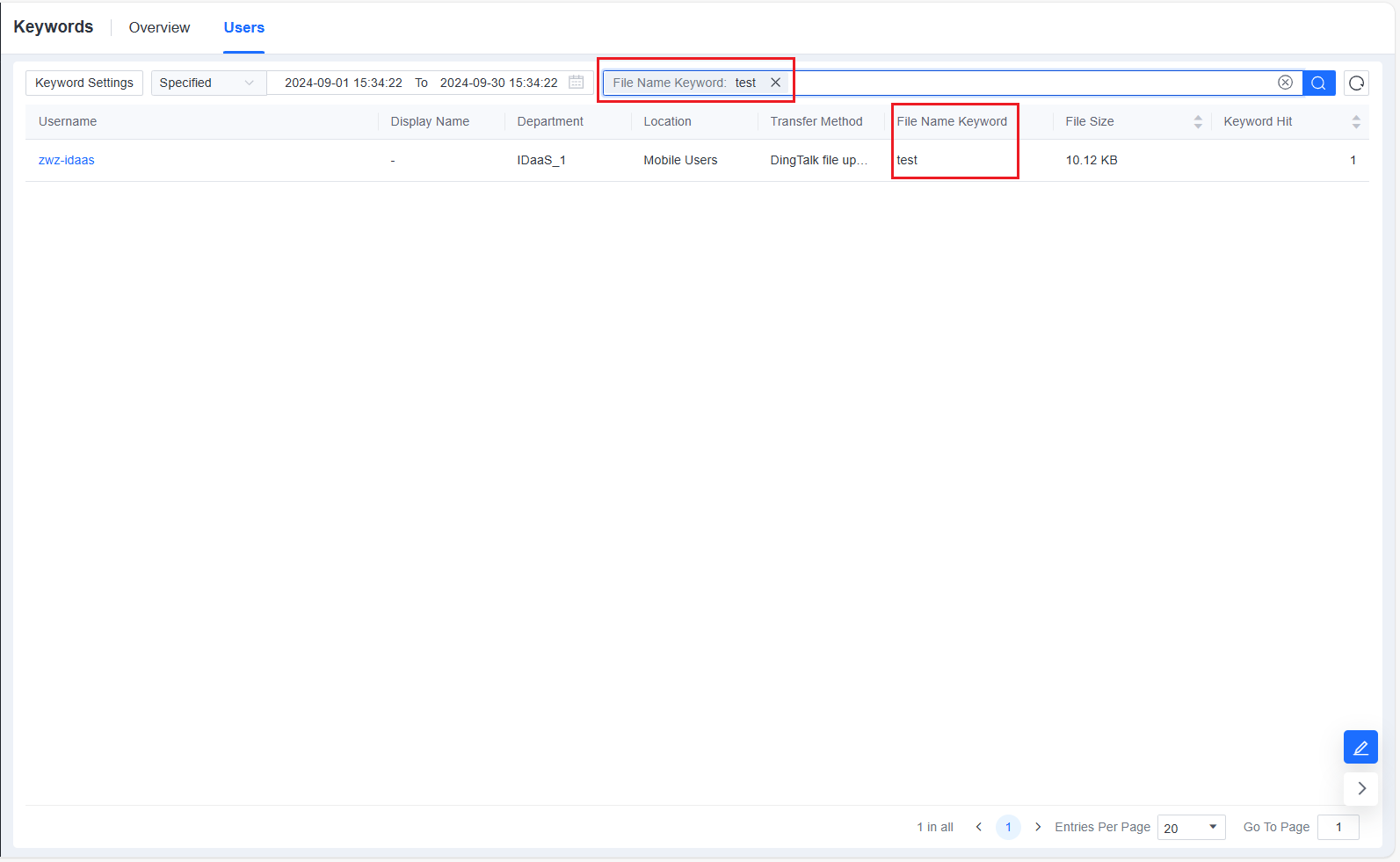The width and height of the screenshot is (1400, 862).
Task: Click the IDaaS_1 department cell
Action: 541,160
